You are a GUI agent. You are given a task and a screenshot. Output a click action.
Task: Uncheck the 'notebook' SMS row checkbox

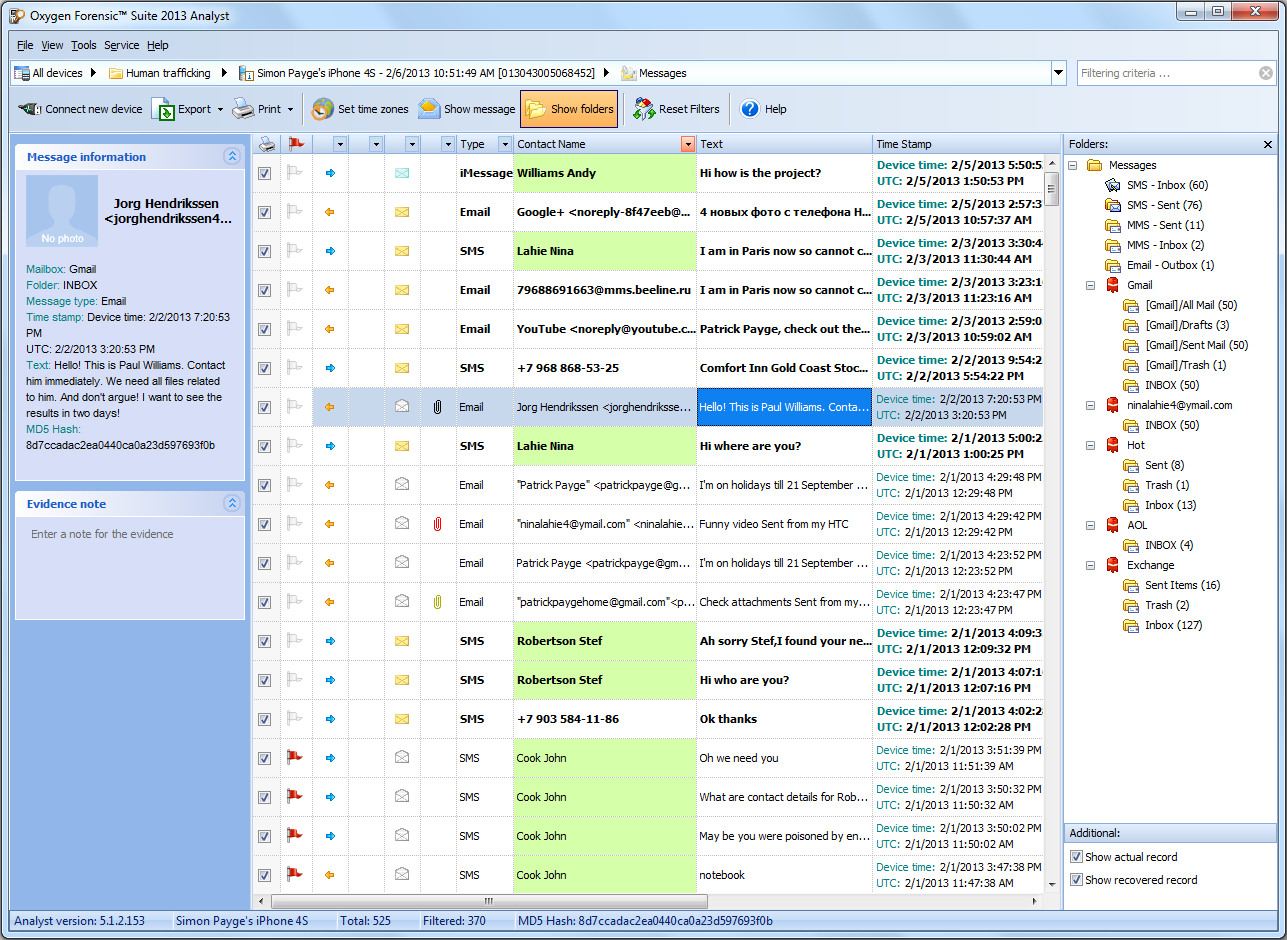(265, 875)
